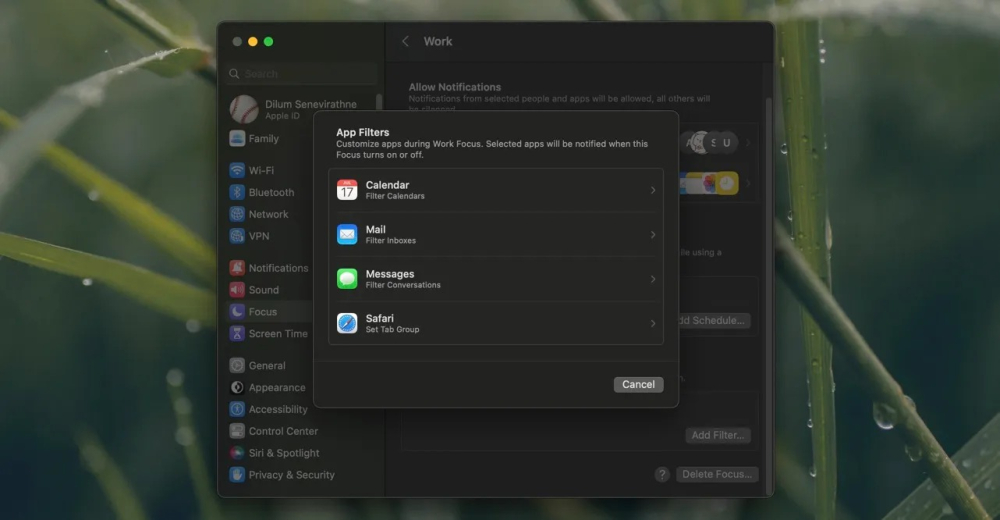Click the Accessibility icon in sidebar

(x=237, y=409)
